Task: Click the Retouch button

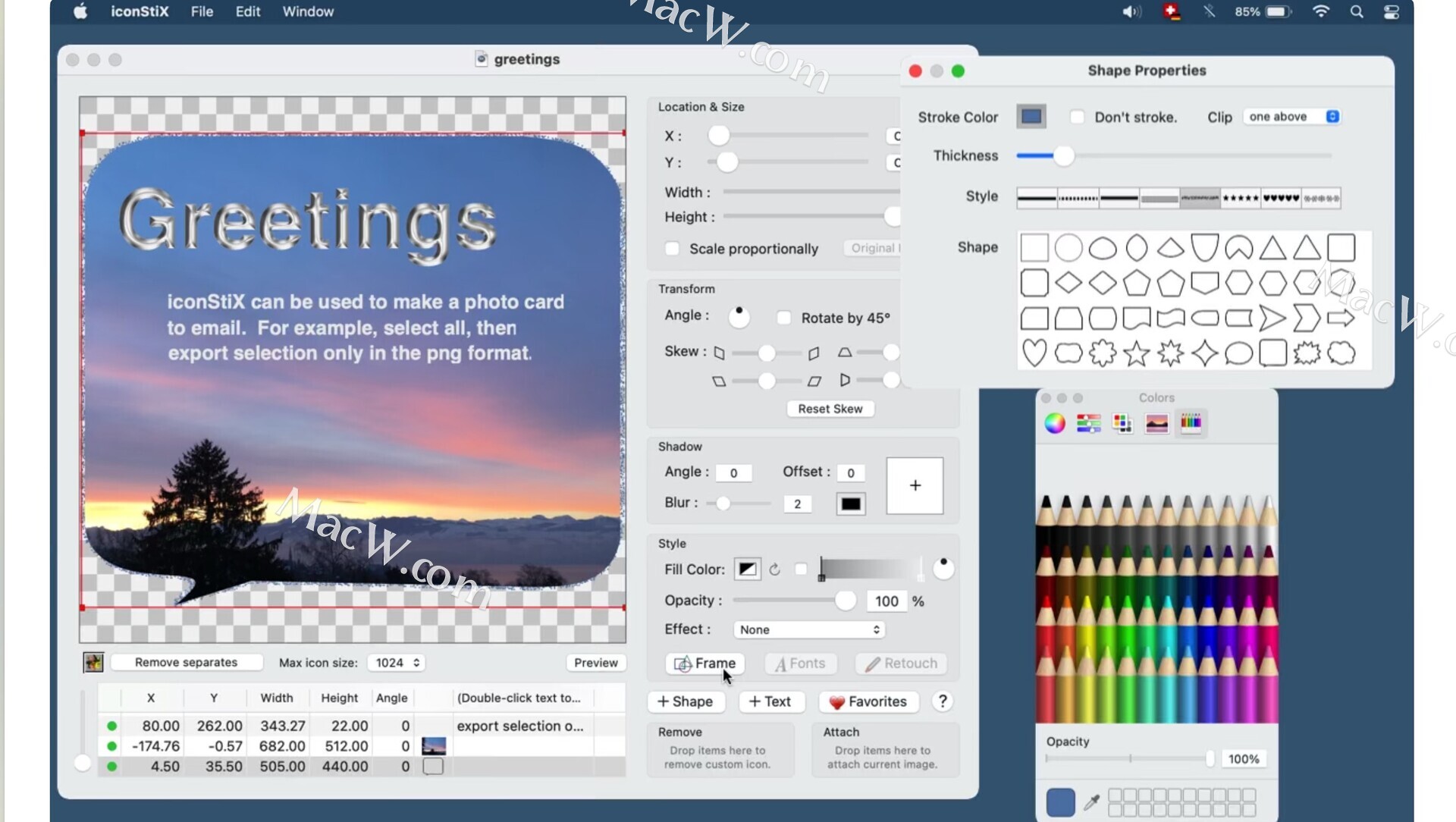Action: pos(901,664)
